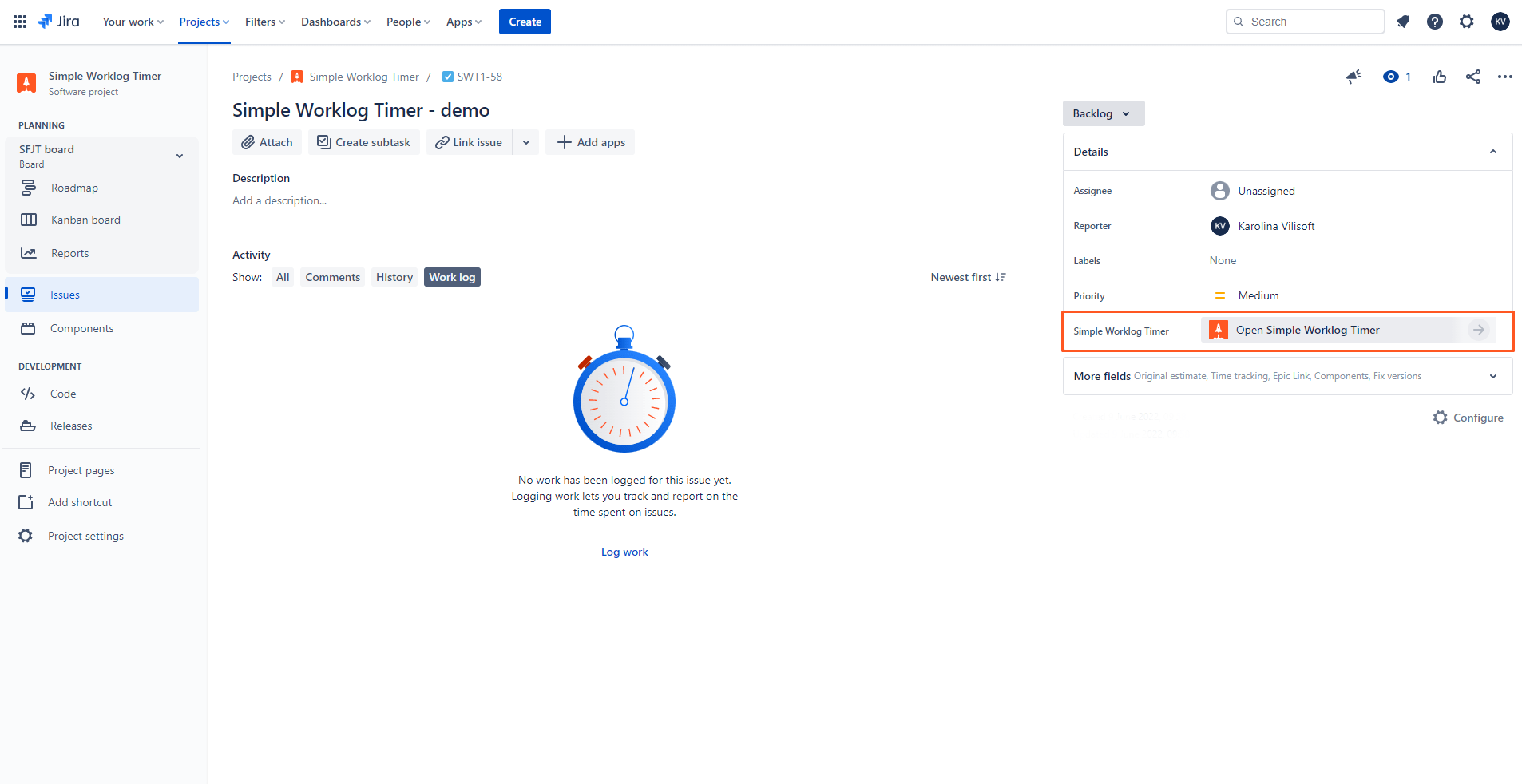
Task: Expand the More fields section
Action: point(1287,376)
